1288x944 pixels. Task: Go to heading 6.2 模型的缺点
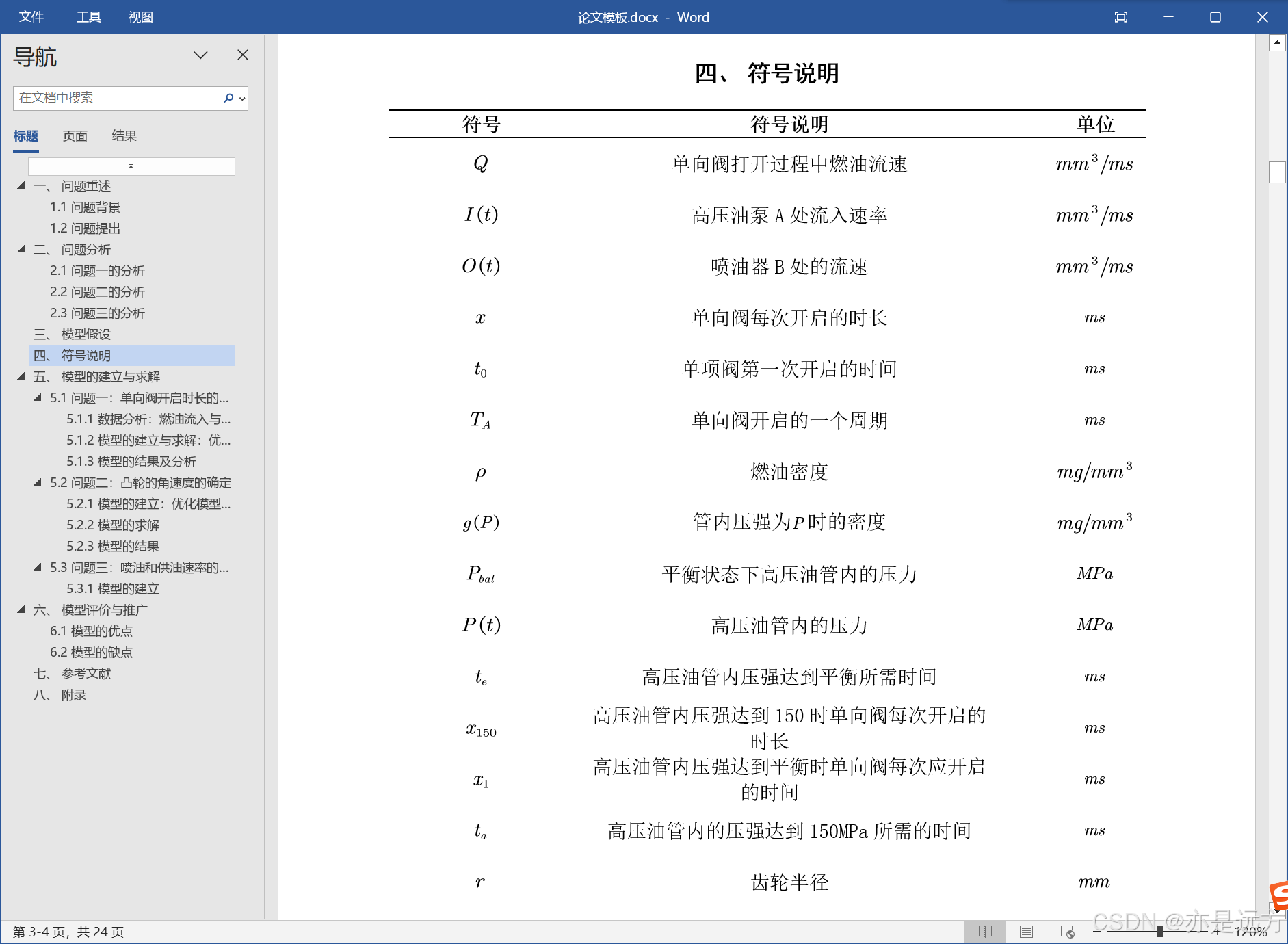point(91,653)
